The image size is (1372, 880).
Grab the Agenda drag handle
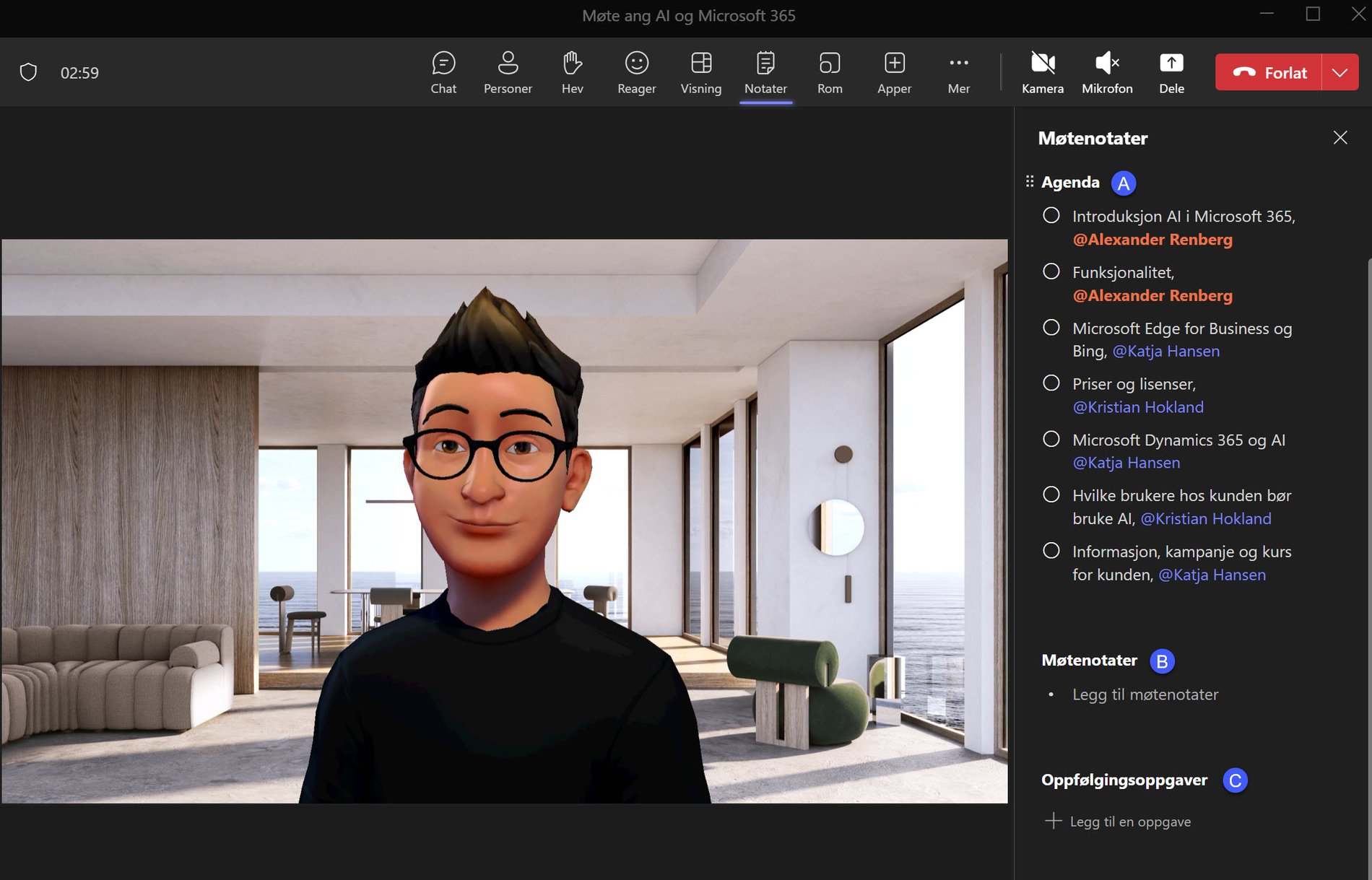[1030, 181]
